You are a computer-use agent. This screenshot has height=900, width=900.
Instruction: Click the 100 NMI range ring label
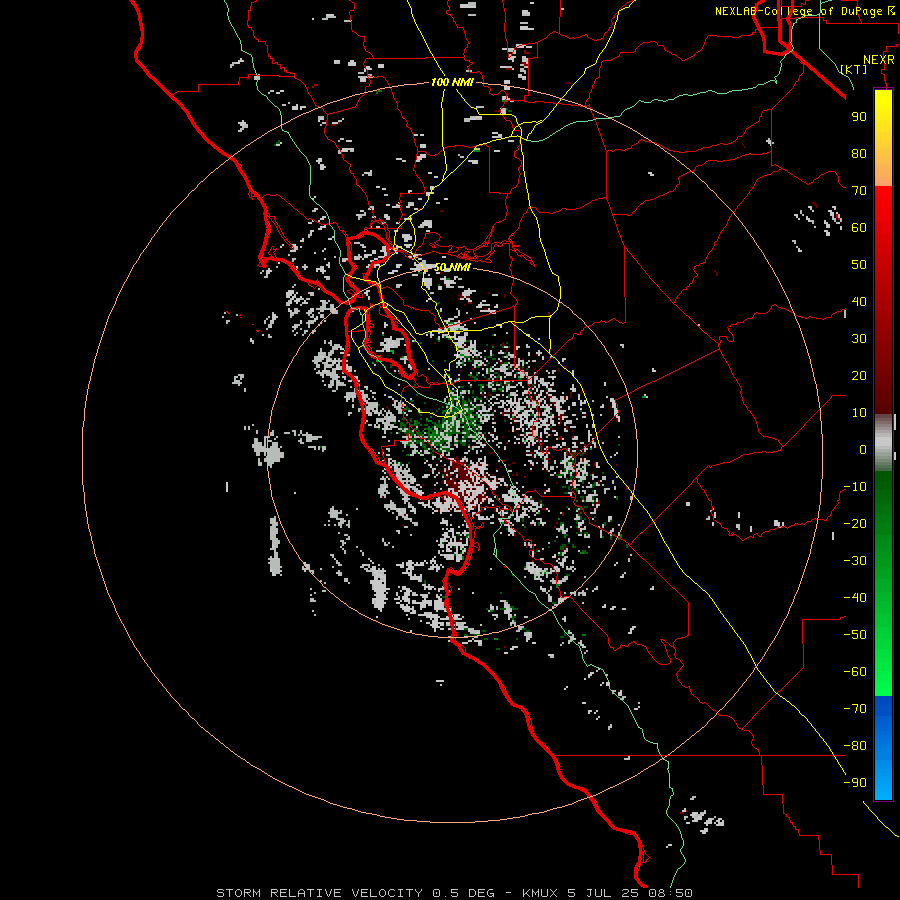coord(452,82)
